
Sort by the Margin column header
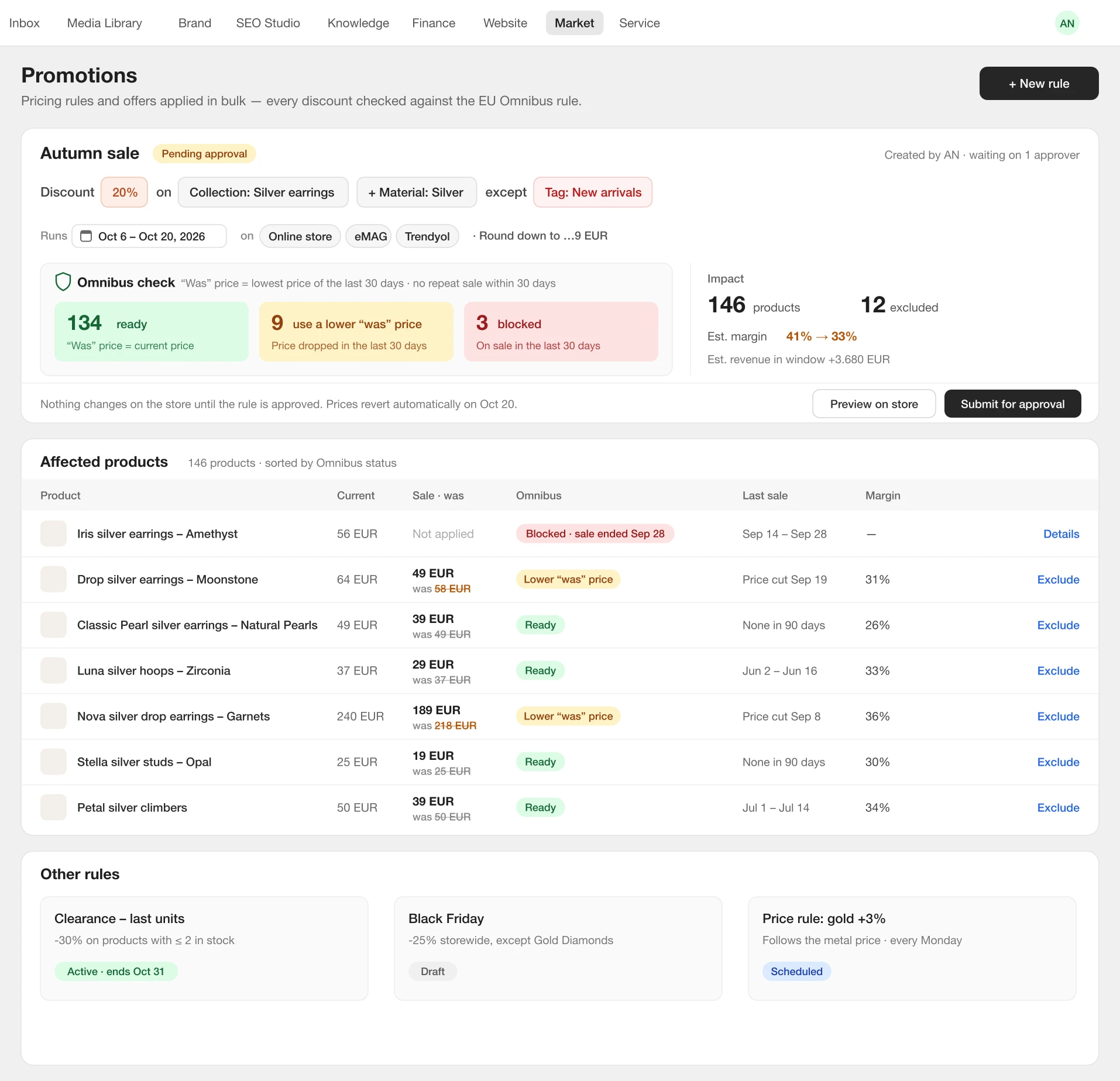coord(882,495)
